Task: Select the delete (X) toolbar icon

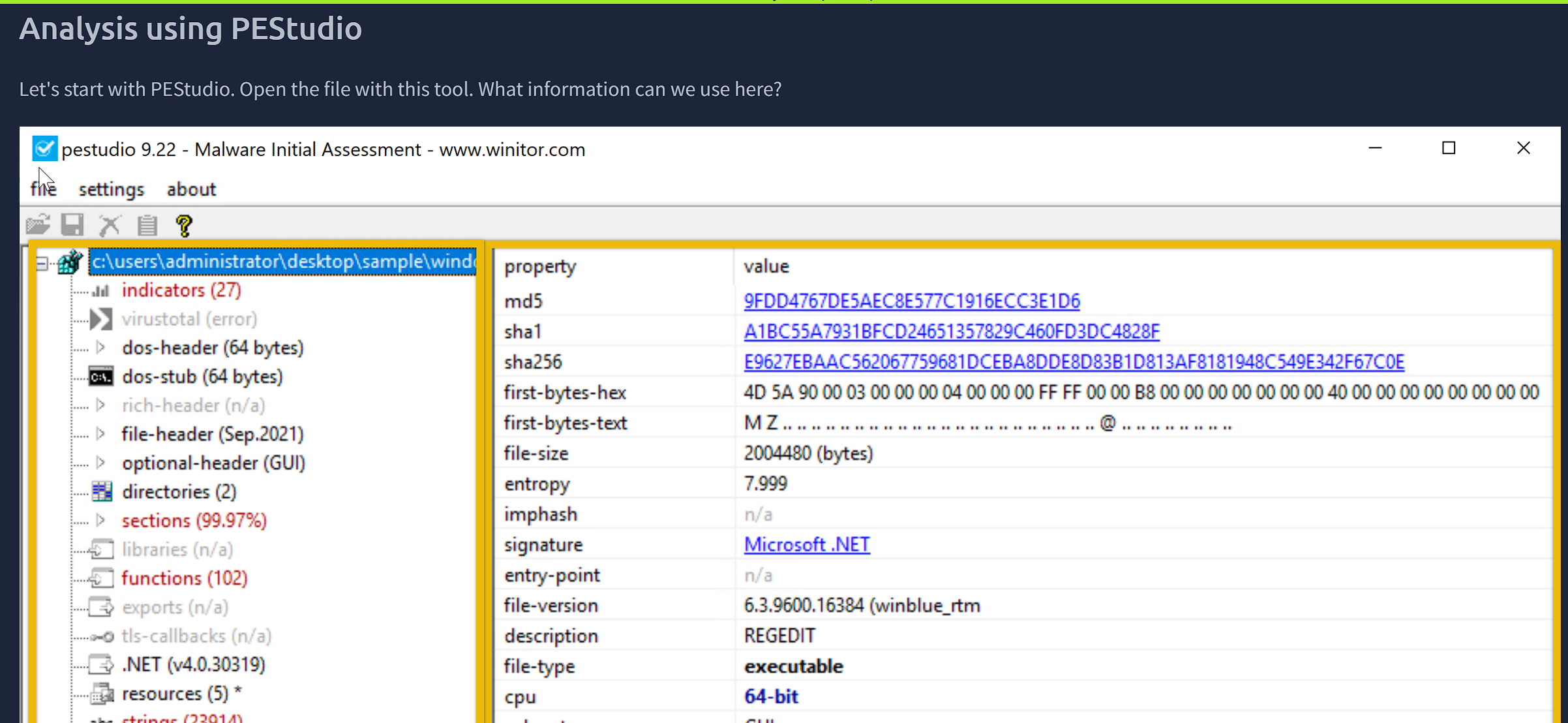Action: point(110,224)
